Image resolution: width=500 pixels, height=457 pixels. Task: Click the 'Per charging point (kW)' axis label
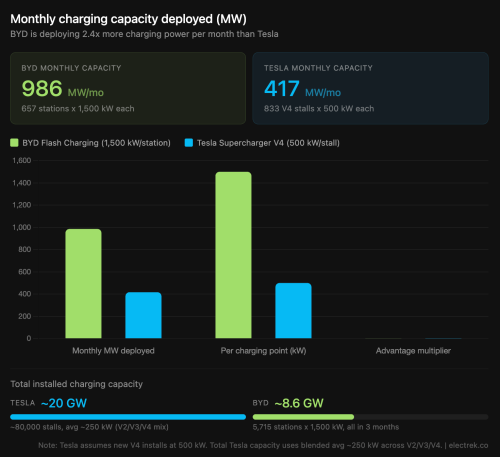pos(263,351)
